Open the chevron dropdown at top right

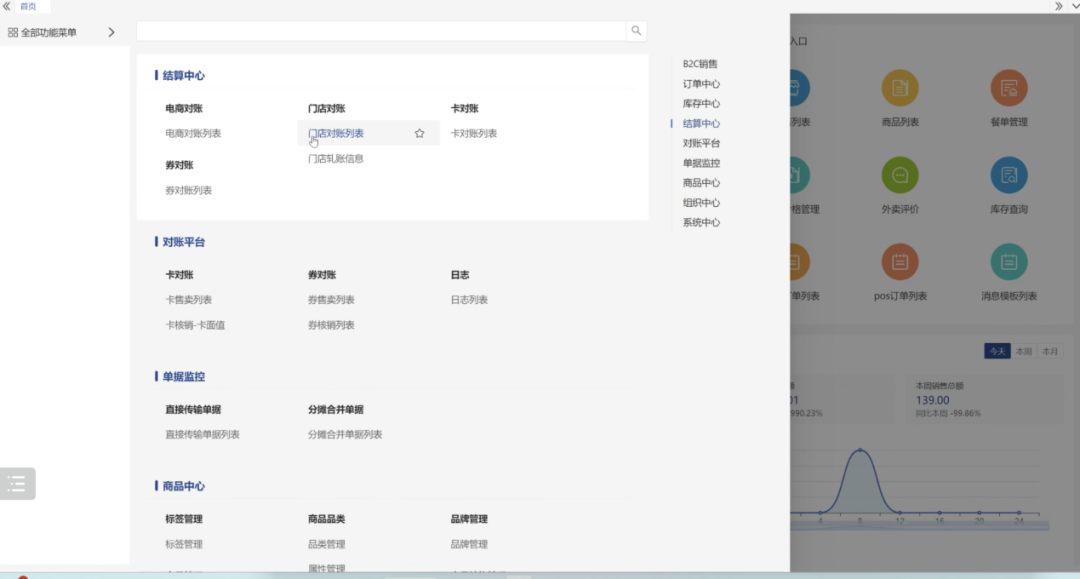tap(1075, 7)
